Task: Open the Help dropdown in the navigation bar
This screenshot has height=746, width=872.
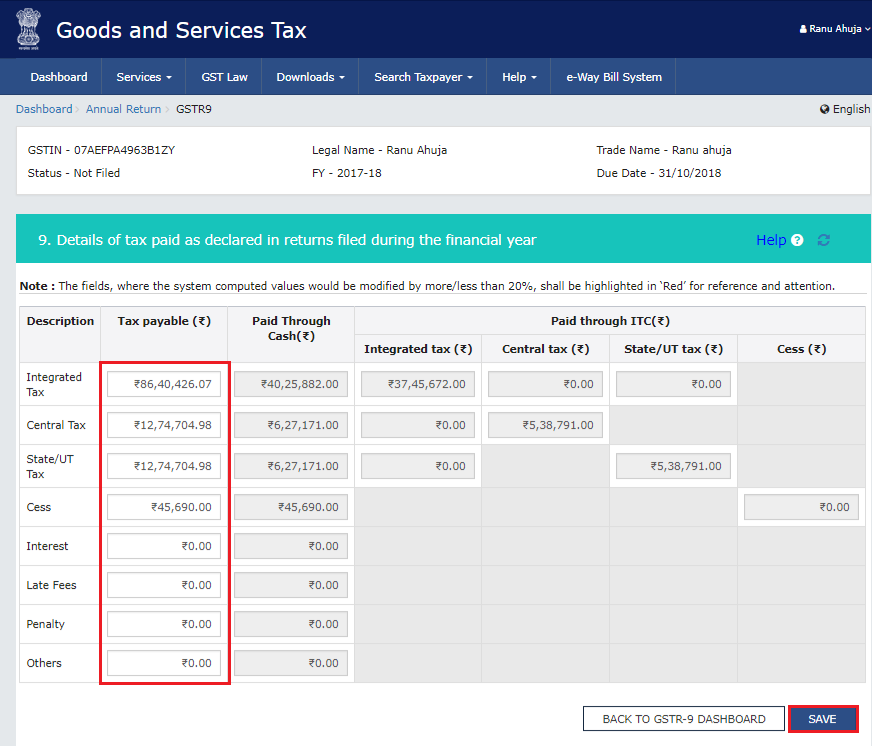Action: coord(518,76)
